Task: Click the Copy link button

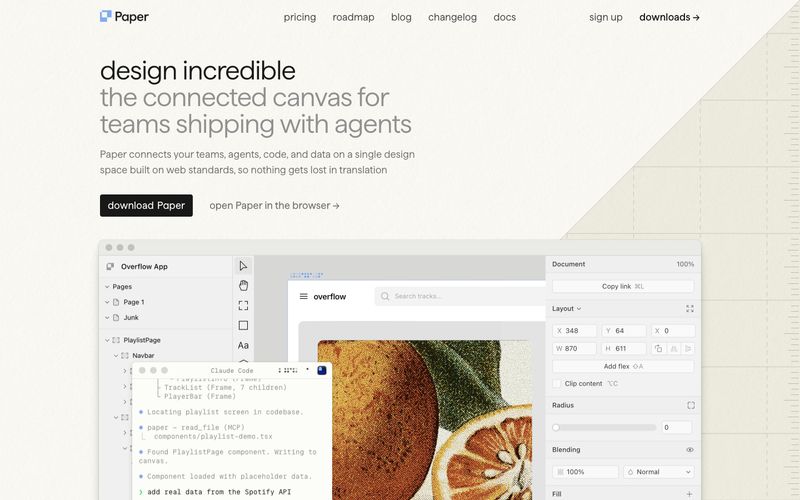Action: click(x=622, y=286)
